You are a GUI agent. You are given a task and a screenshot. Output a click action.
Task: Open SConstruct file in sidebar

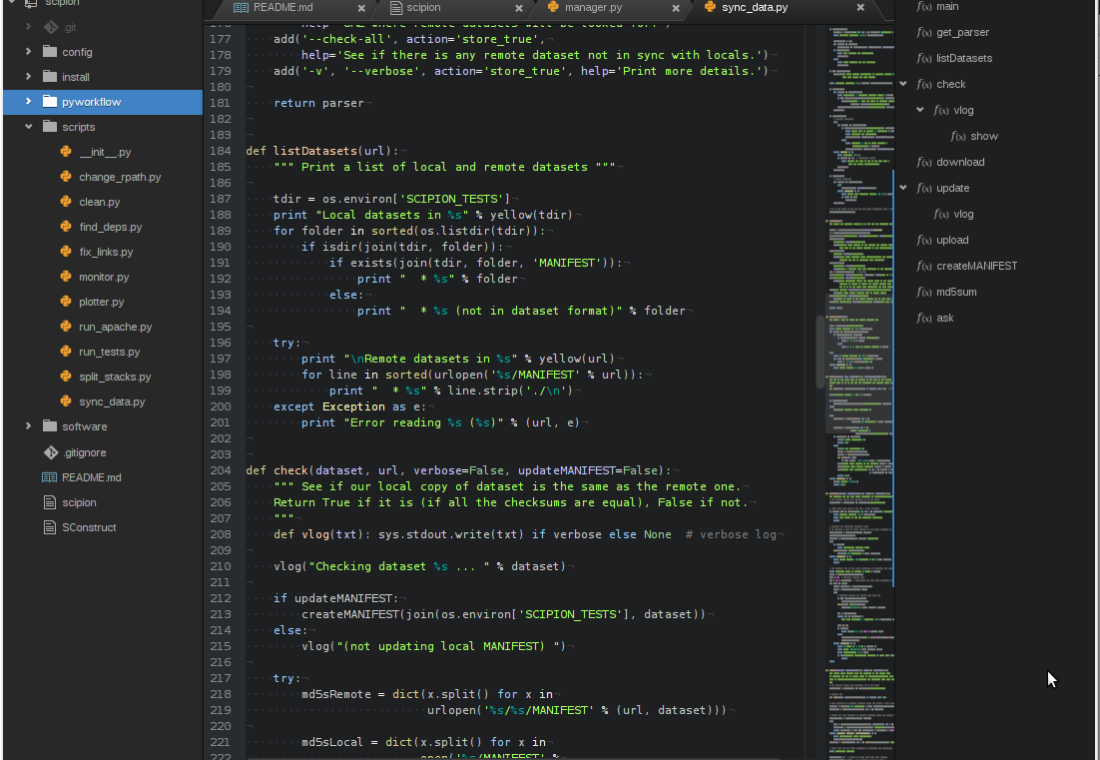(x=89, y=527)
